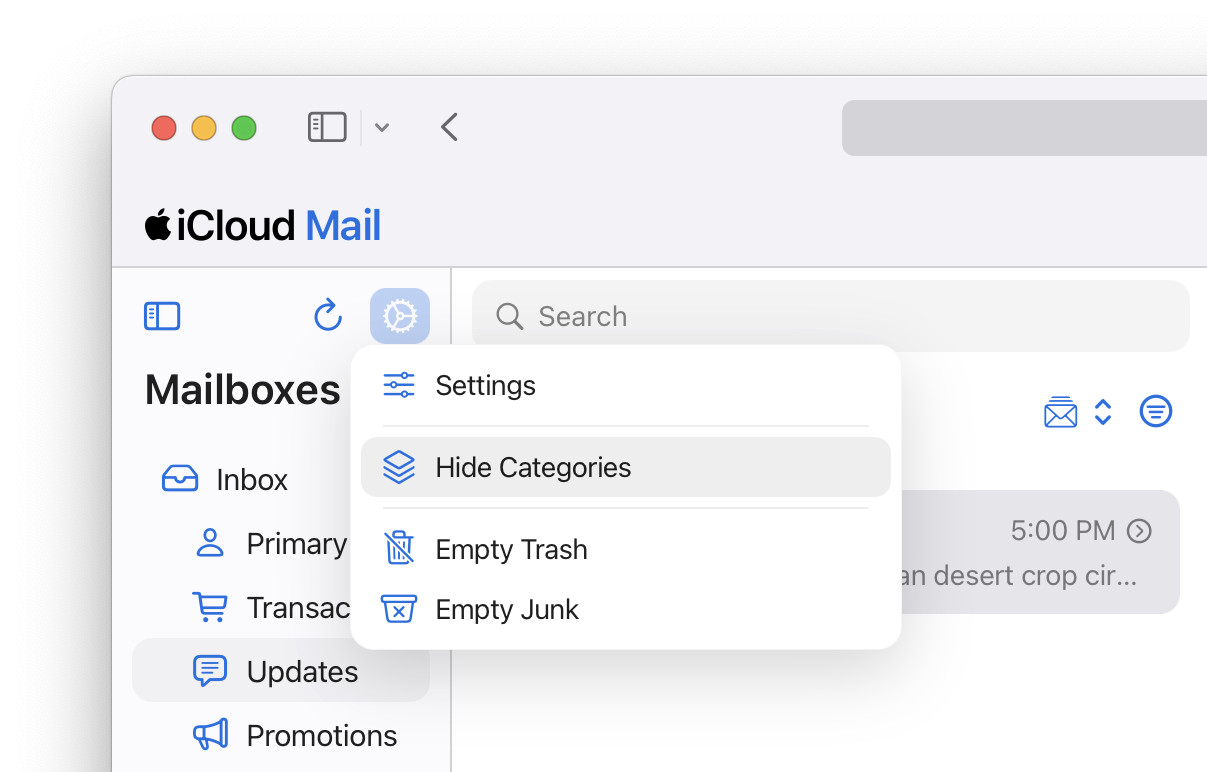Click the gear settings icon in sidebar
The height and width of the screenshot is (772, 1207).
point(400,316)
